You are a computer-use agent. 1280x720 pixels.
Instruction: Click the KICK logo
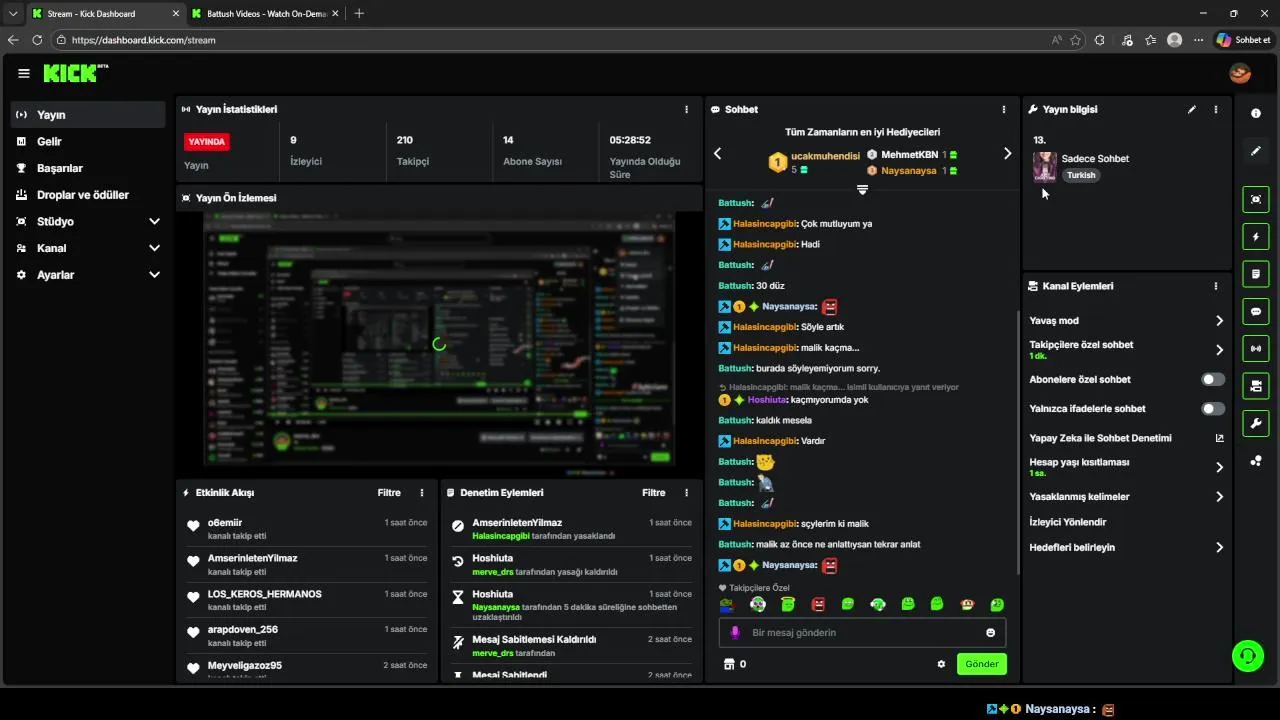[x=75, y=73]
